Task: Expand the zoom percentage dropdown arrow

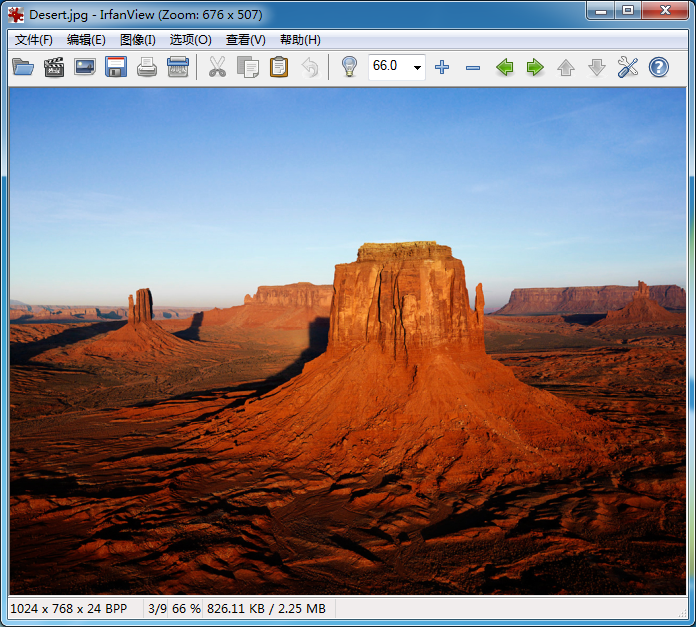Action: (x=417, y=67)
